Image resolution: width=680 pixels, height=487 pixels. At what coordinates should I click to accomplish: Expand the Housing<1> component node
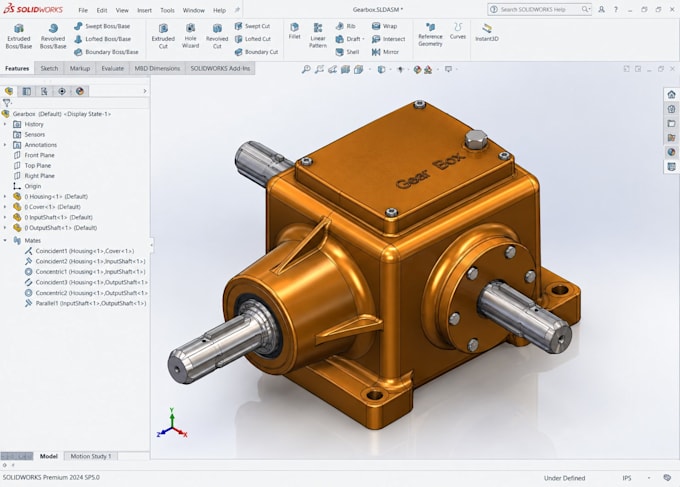5,196
